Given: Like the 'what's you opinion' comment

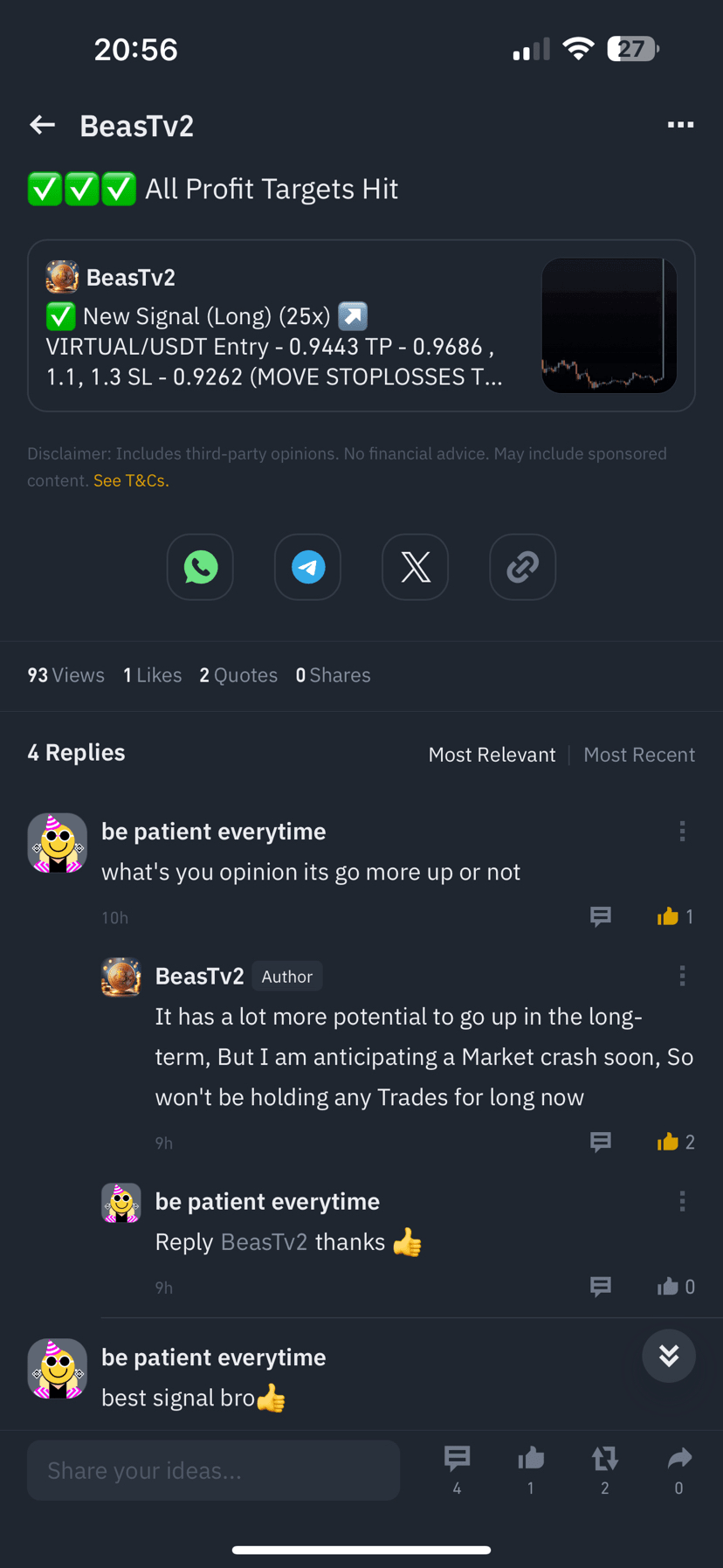Looking at the screenshot, I should (x=668, y=916).
